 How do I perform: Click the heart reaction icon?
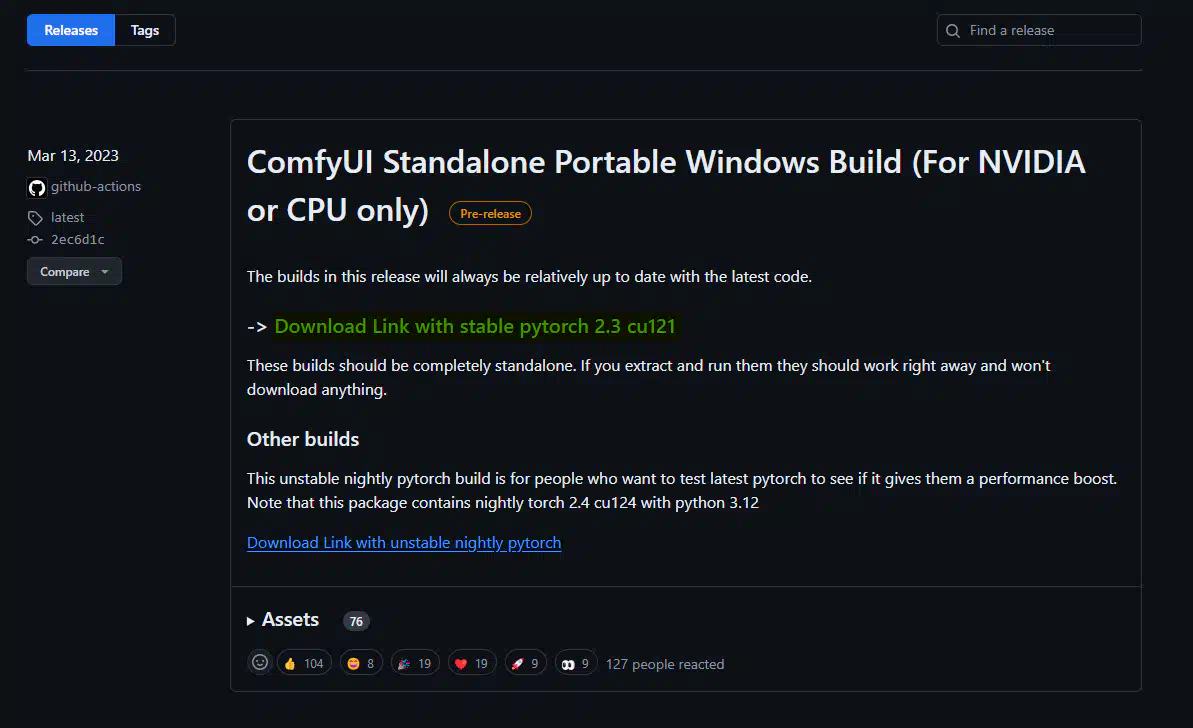(x=461, y=663)
